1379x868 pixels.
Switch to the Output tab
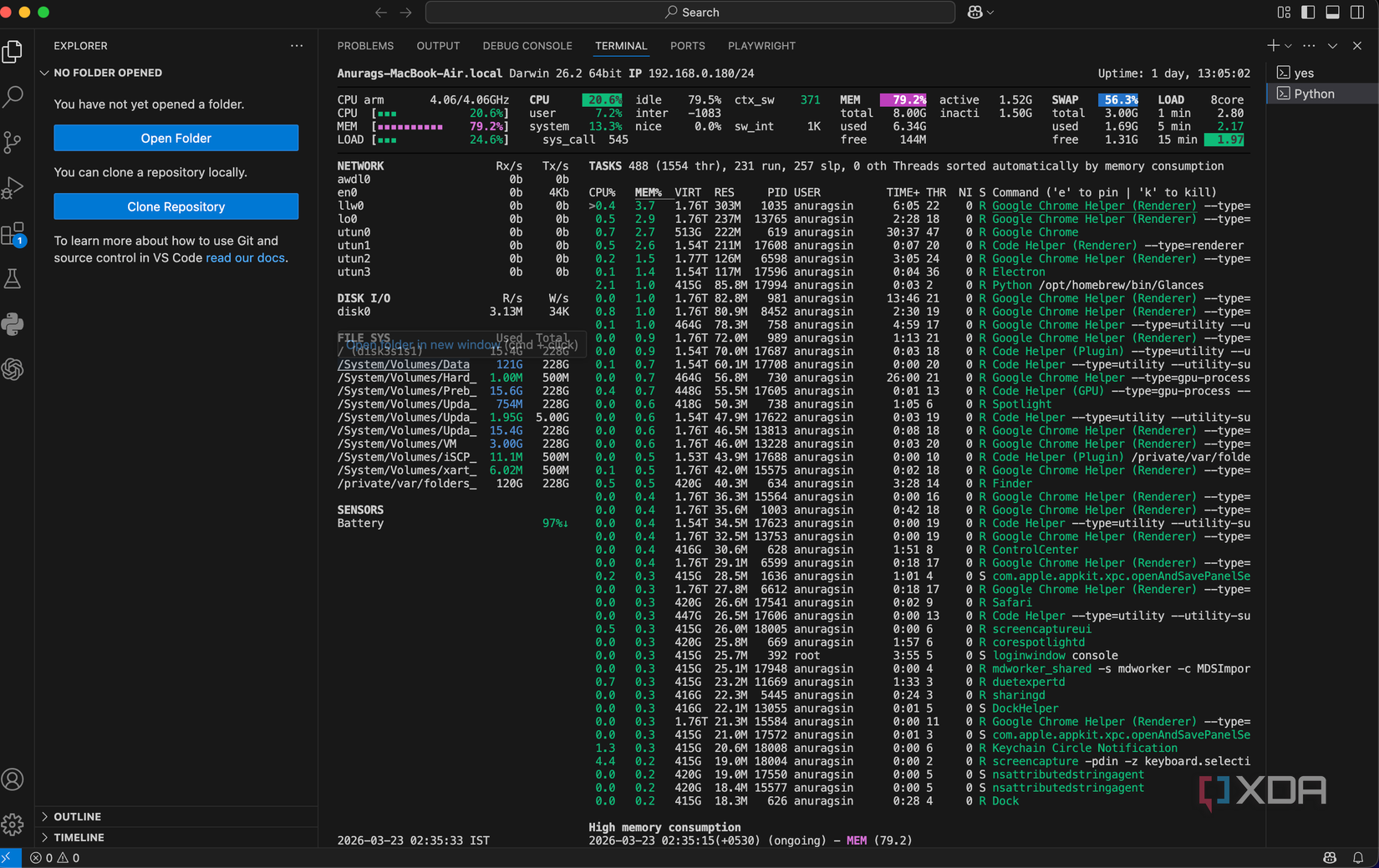(438, 46)
